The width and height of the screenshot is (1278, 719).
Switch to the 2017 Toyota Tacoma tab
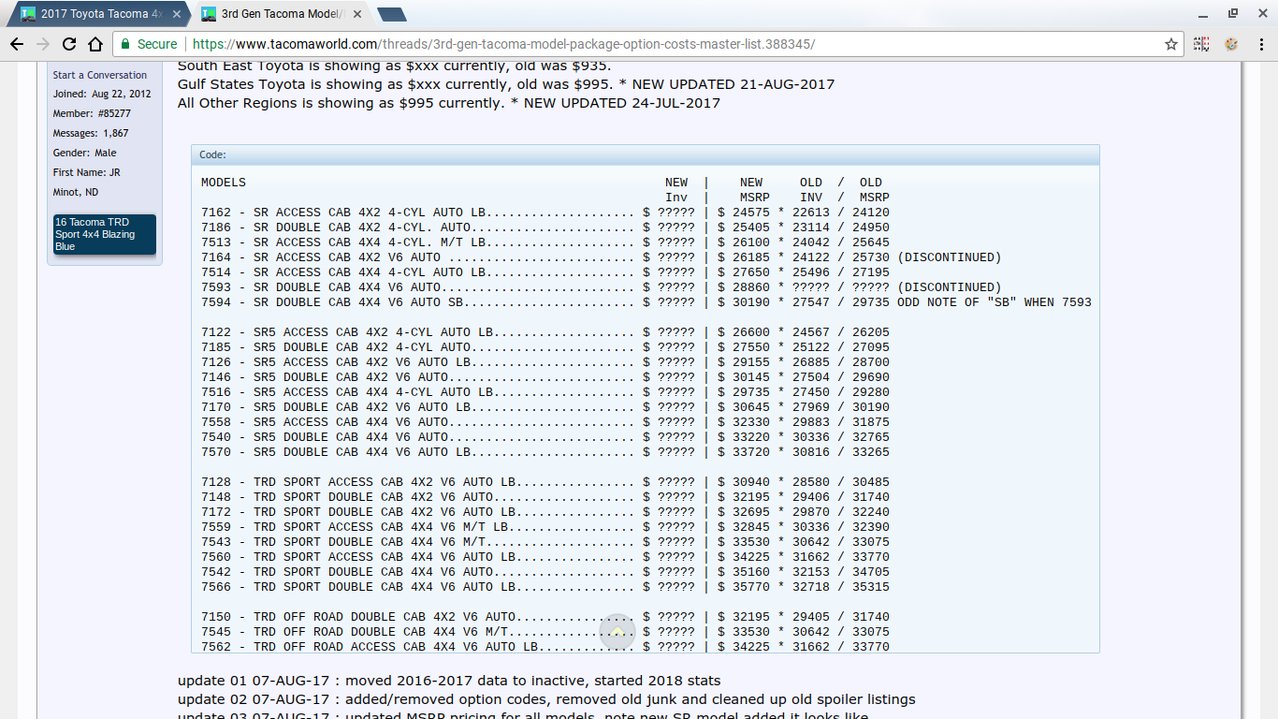point(100,14)
